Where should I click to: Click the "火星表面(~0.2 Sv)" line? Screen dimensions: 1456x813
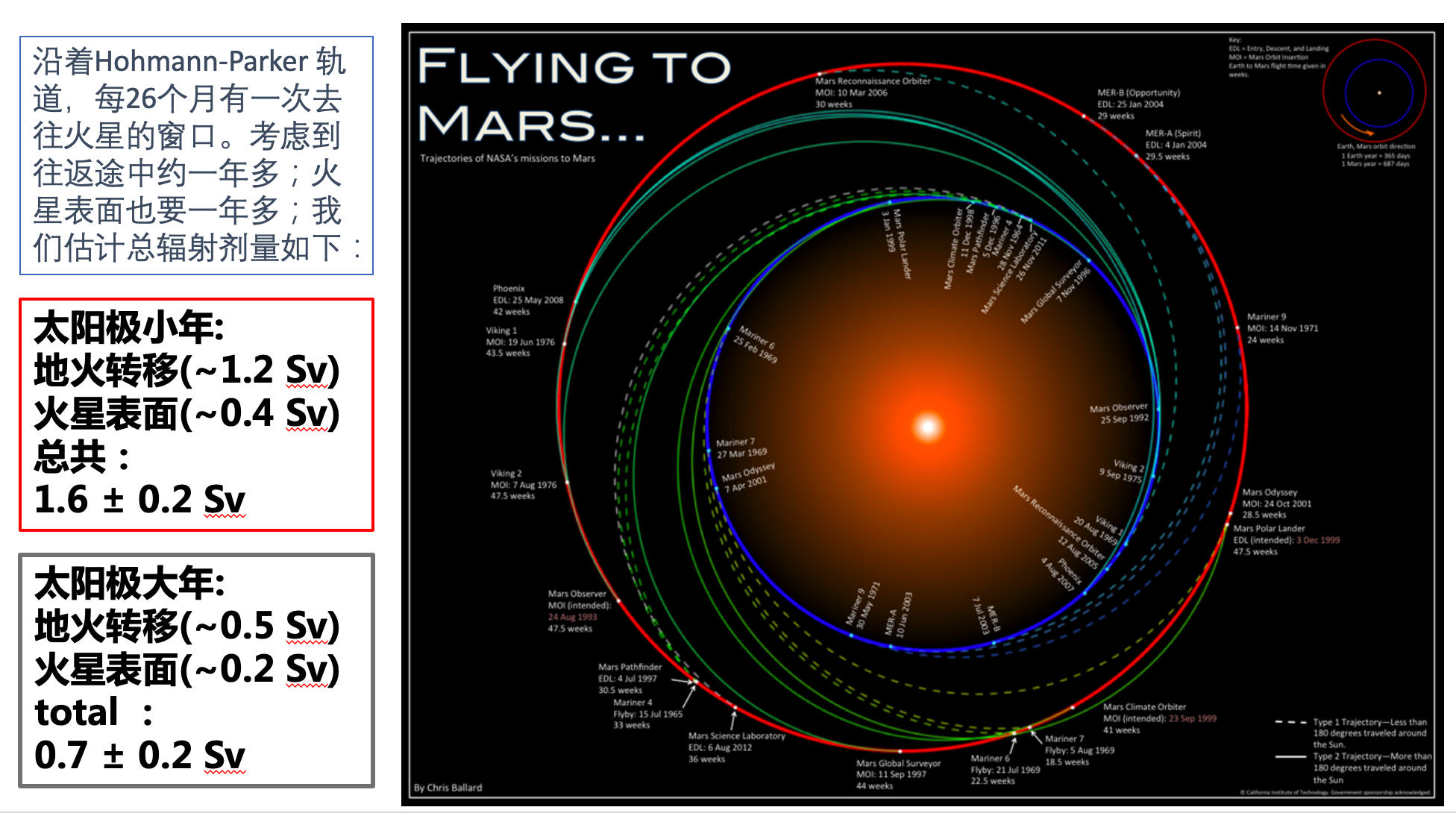(186, 669)
